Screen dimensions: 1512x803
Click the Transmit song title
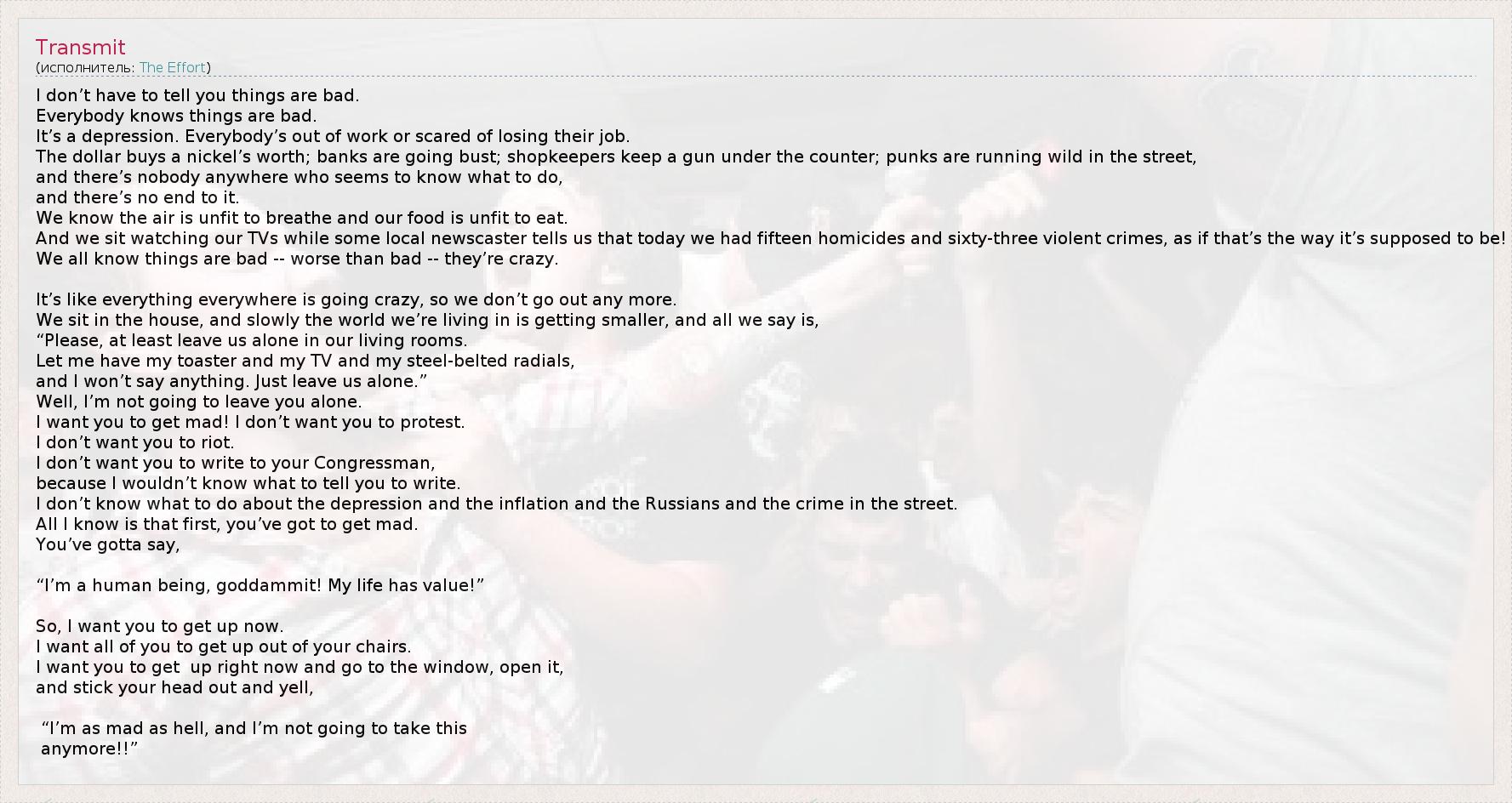pyautogui.click(x=80, y=48)
